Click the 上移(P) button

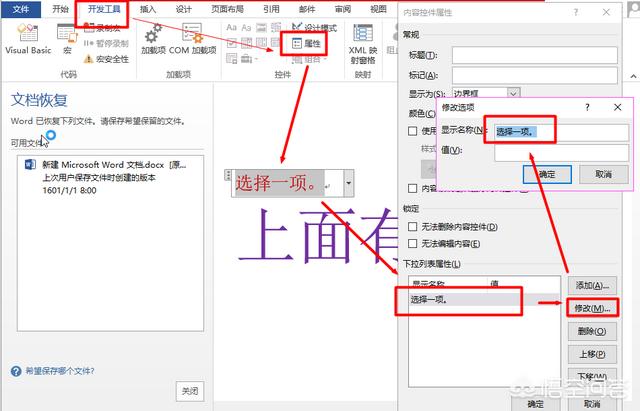[x=592, y=354]
